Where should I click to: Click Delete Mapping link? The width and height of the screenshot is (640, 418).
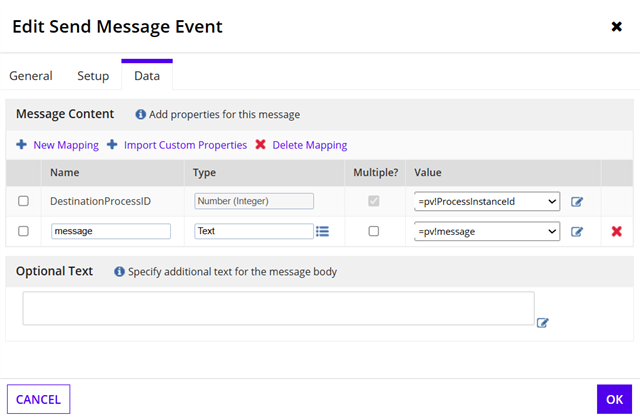click(x=301, y=145)
